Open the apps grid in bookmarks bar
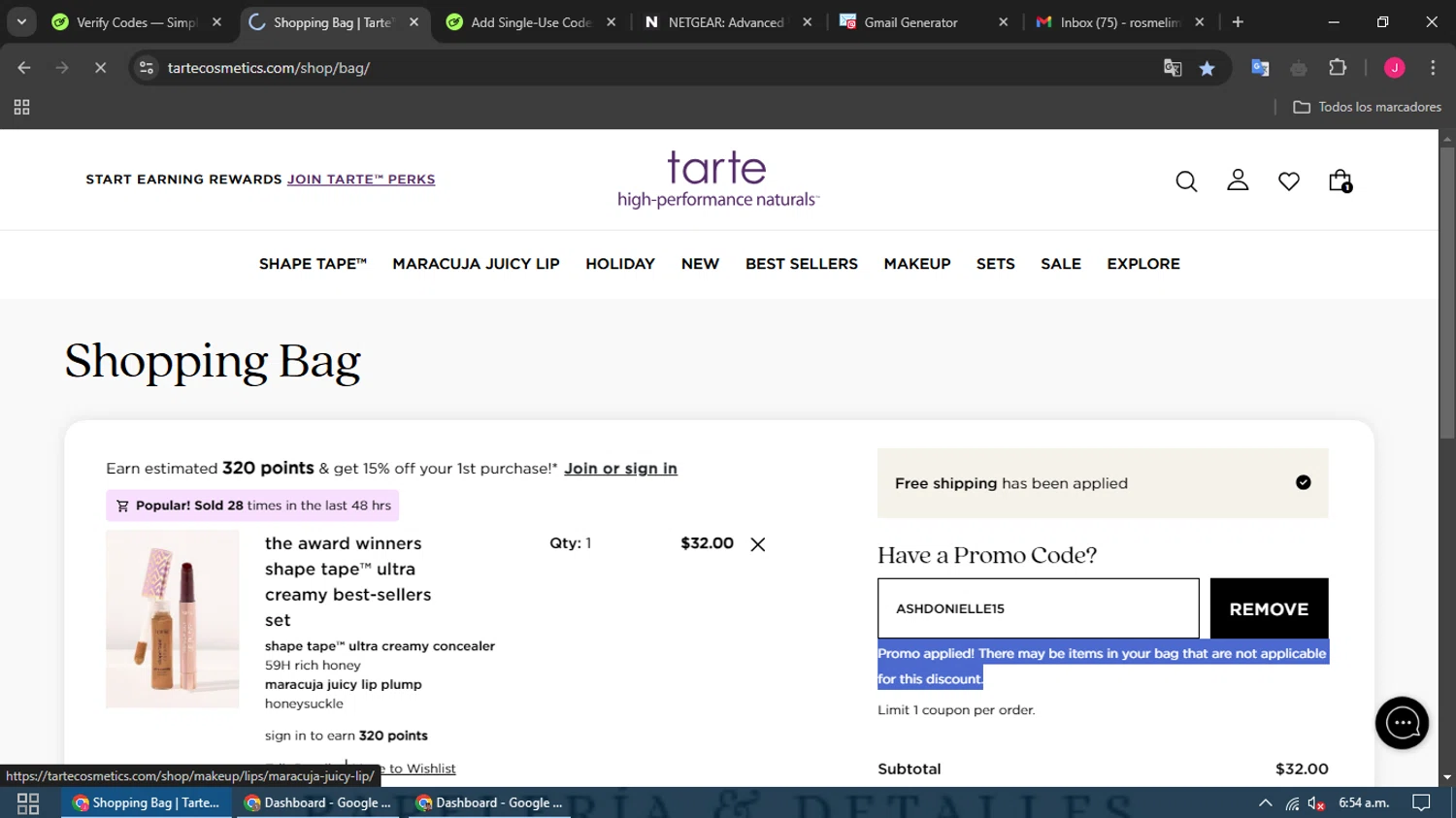This screenshot has width=1456, height=818. (21, 107)
